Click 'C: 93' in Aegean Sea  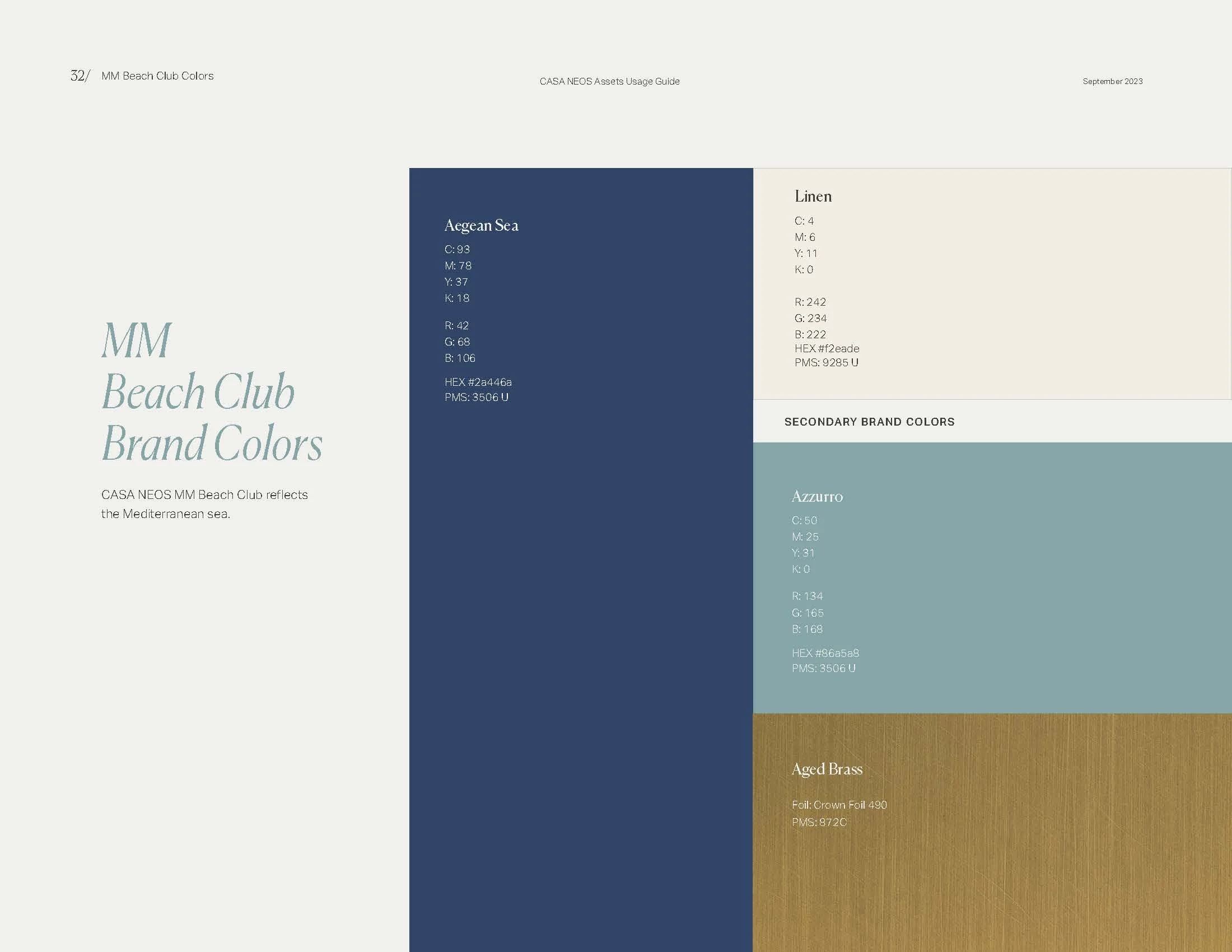click(x=457, y=249)
